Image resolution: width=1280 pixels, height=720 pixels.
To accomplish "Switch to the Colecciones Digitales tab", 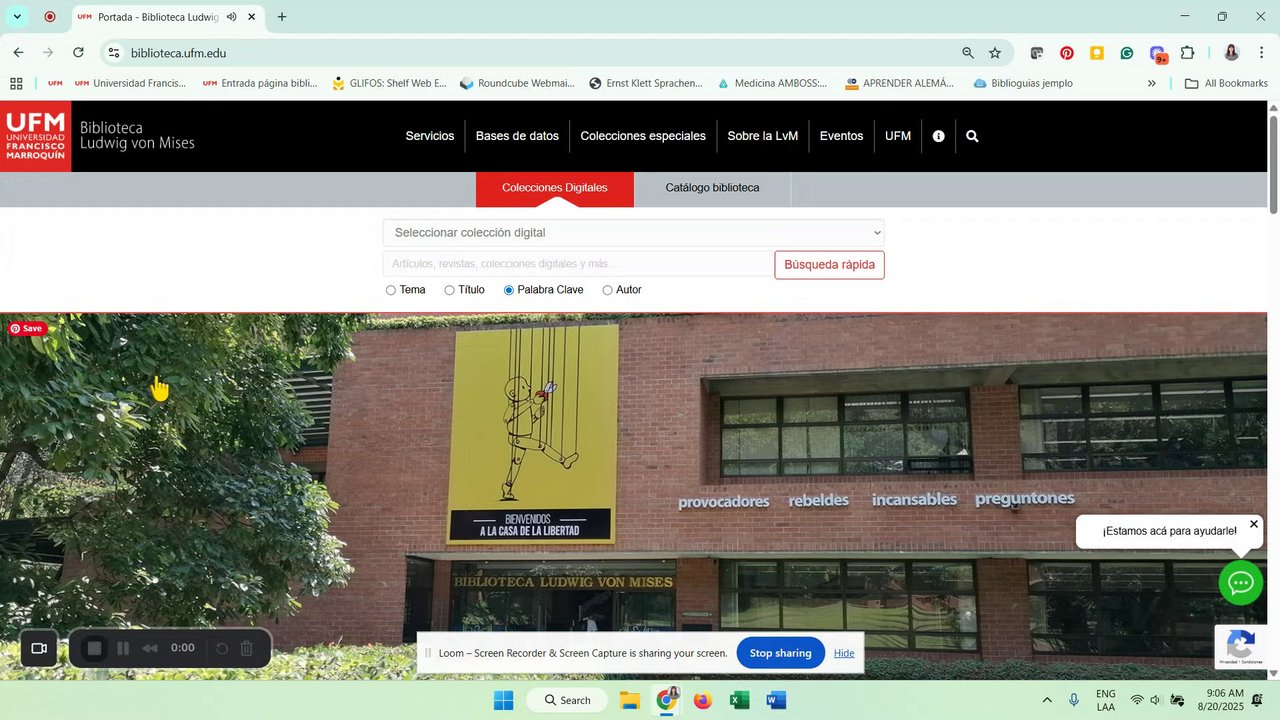I will (x=555, y=188).
